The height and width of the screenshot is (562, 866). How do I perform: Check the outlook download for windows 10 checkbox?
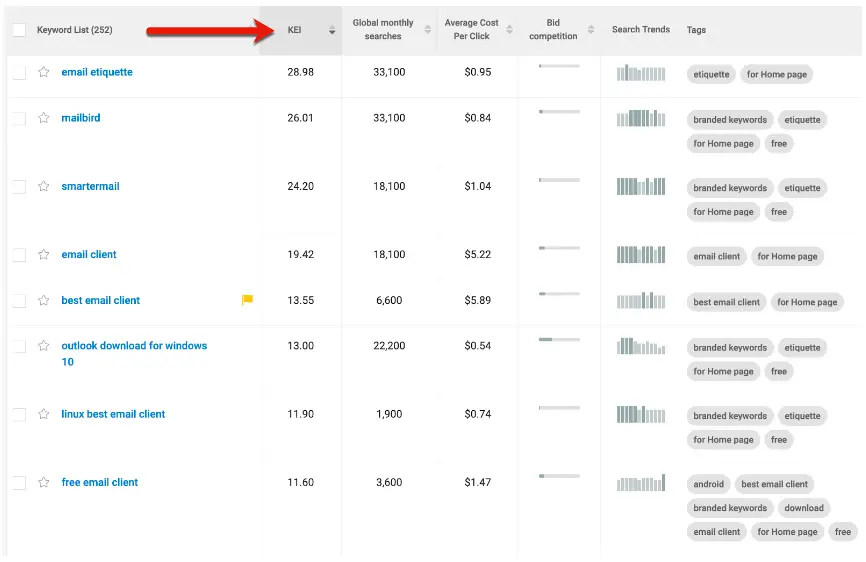click(19, 346)
